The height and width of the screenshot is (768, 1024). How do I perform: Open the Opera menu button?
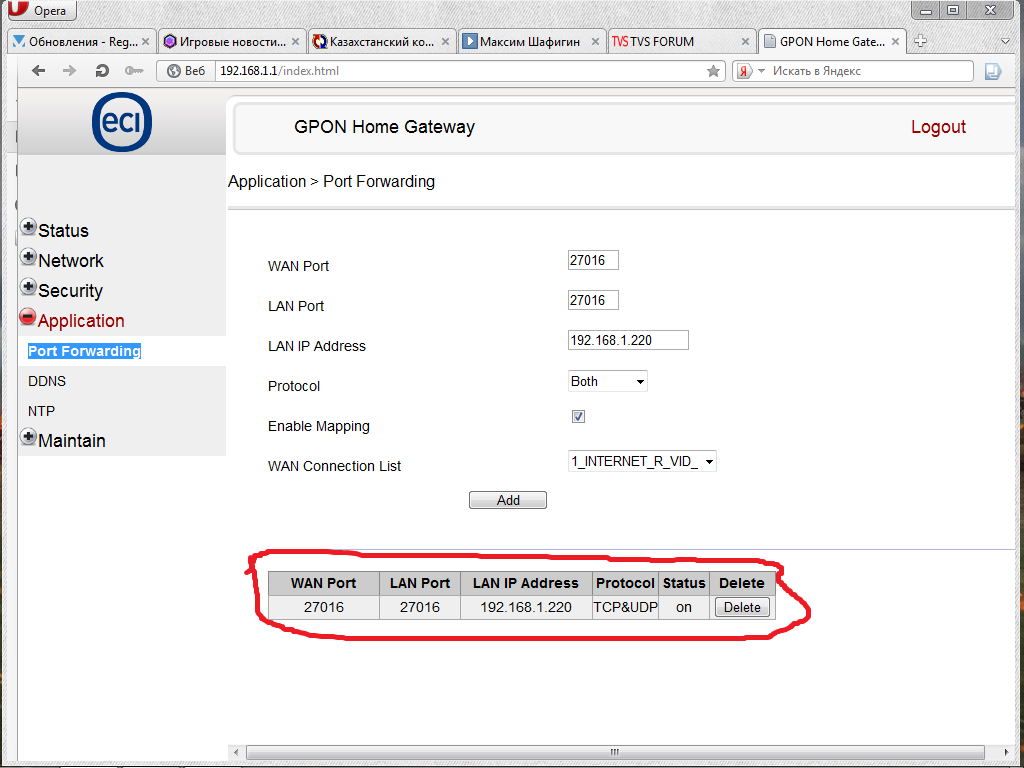pyautogui.click(x=40, y=10)
